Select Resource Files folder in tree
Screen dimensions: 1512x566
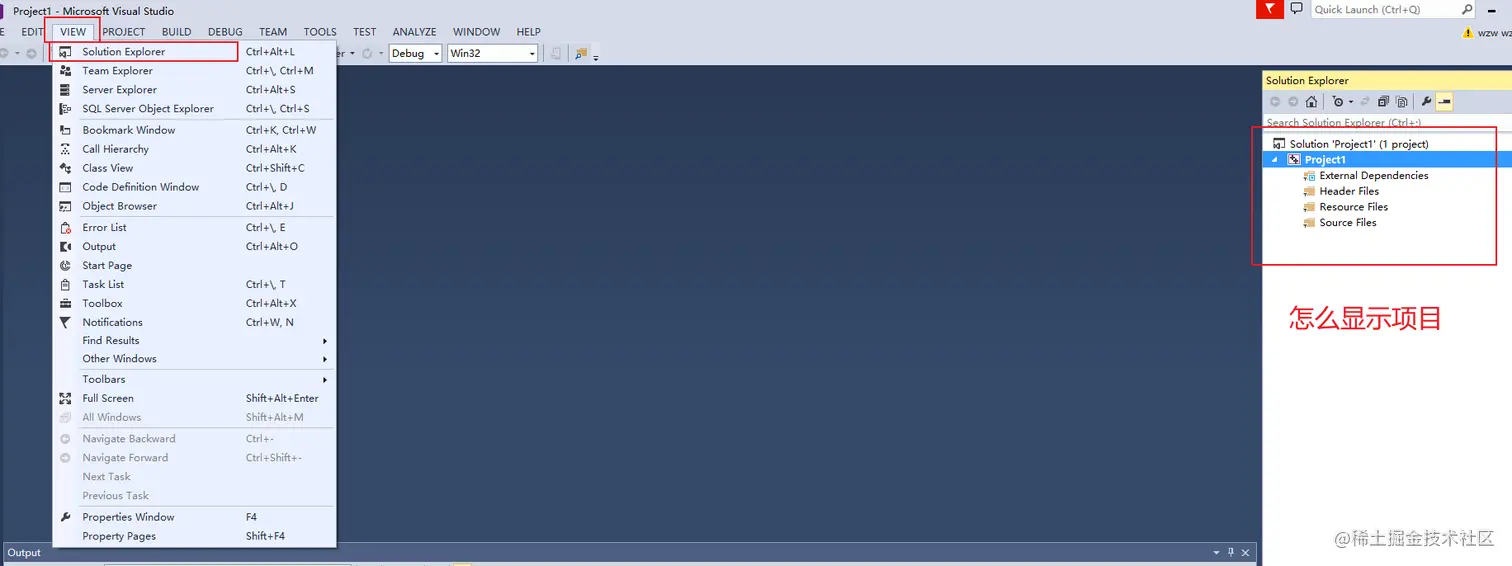(1353, 208)
